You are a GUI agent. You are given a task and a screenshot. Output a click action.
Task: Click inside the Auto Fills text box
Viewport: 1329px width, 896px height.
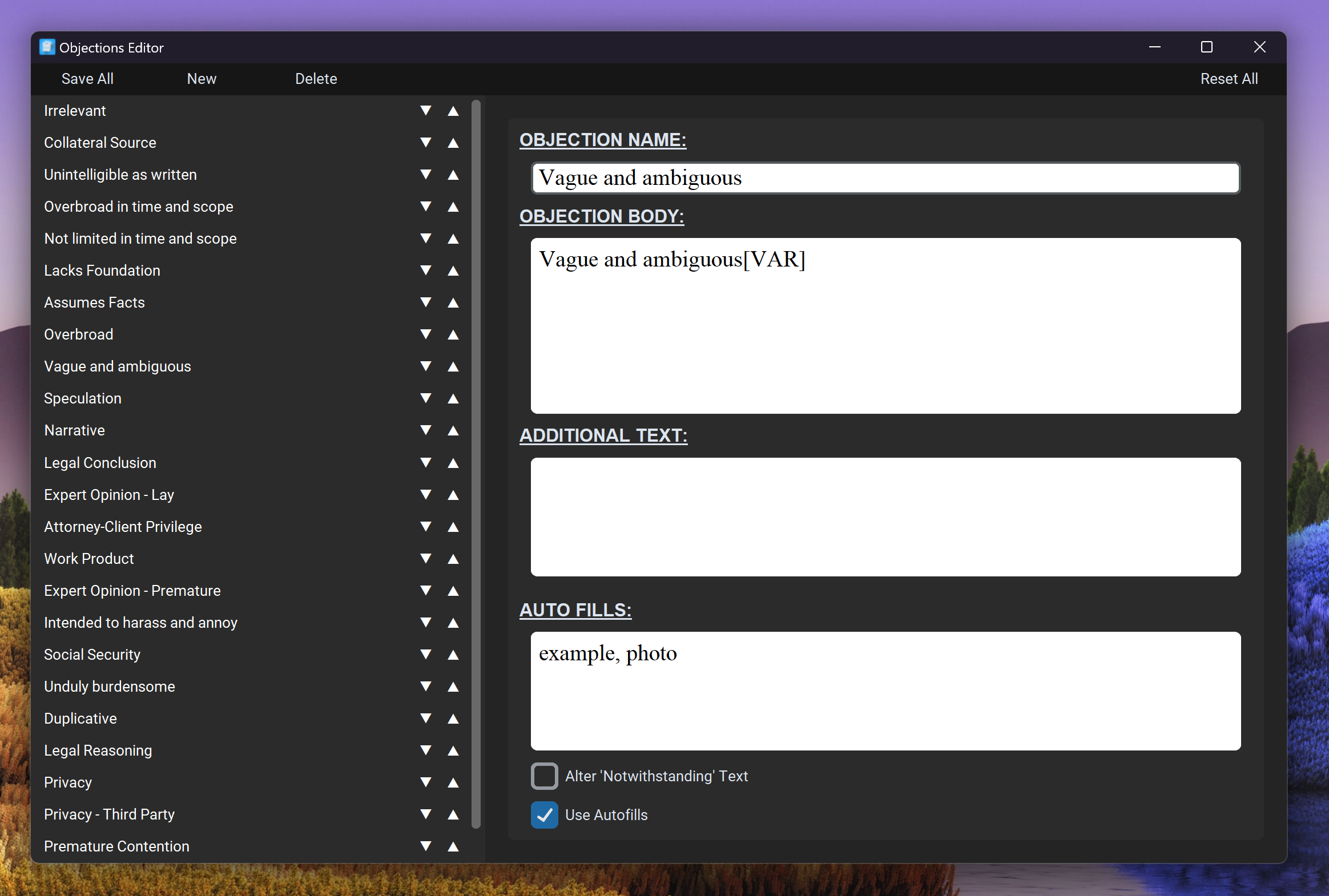click(885, 691)
